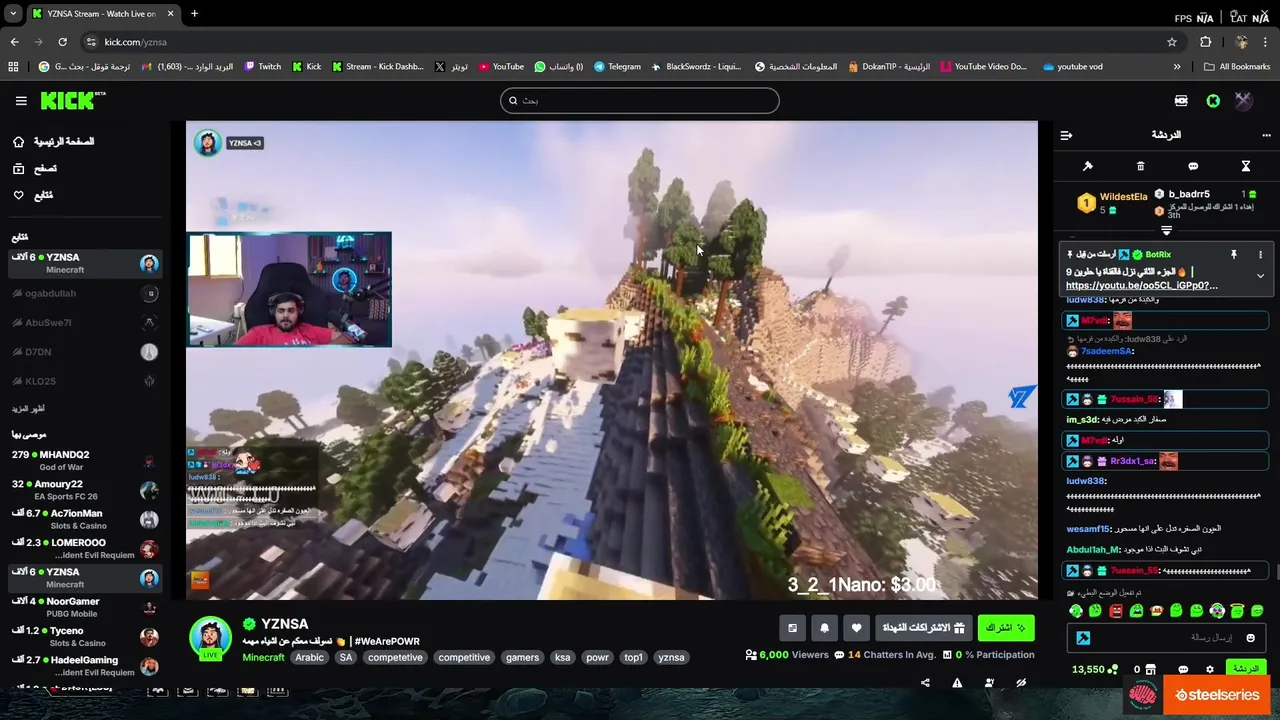Click the chat bubble icon in chat toolbar

point(1193,166)
